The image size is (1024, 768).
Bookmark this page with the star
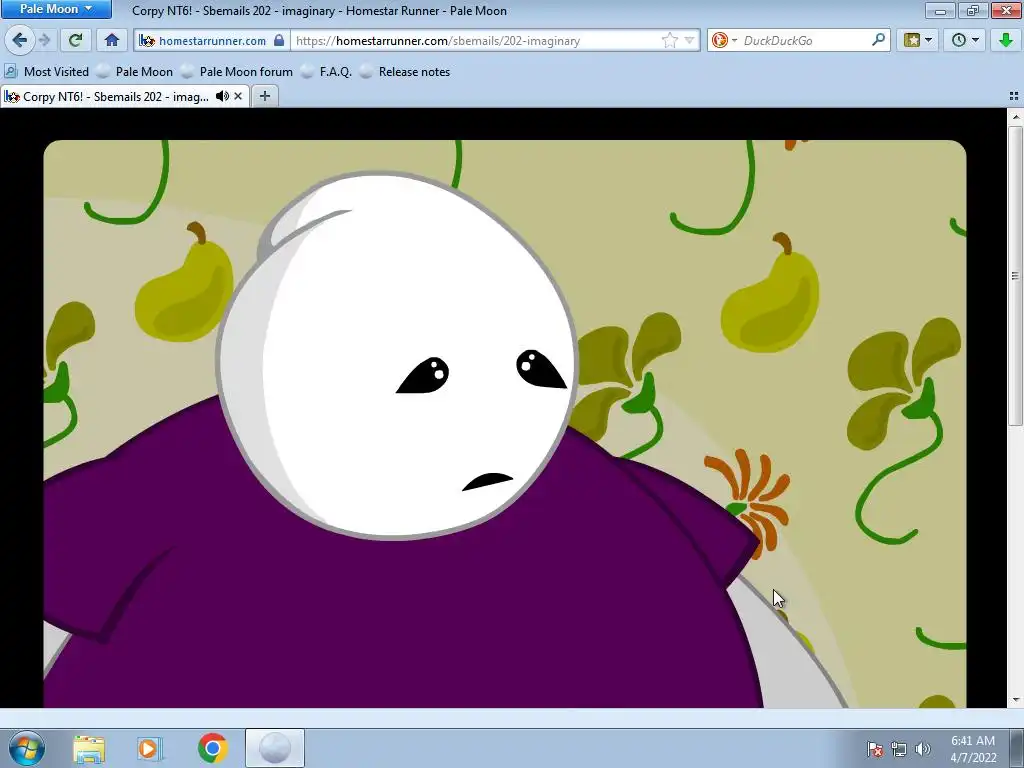point(669,40)
